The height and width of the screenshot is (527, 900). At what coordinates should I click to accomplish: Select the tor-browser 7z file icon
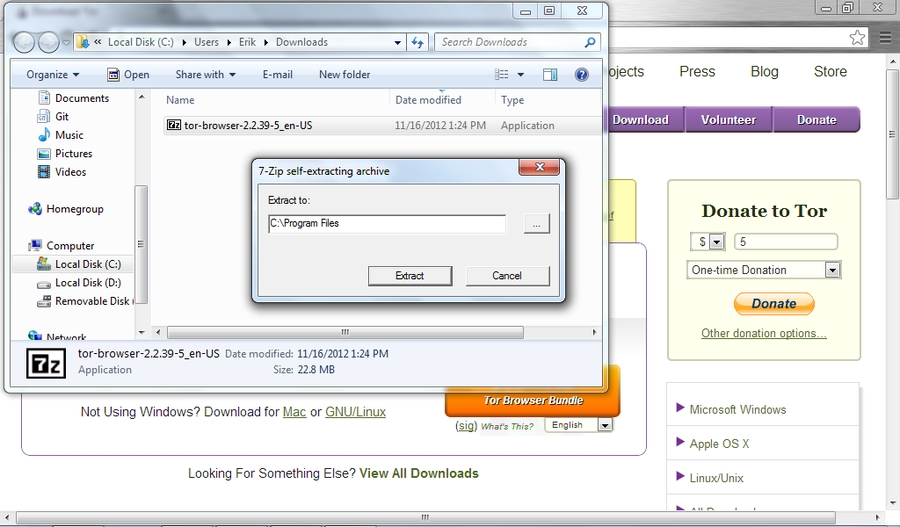(x=174, y=126)
